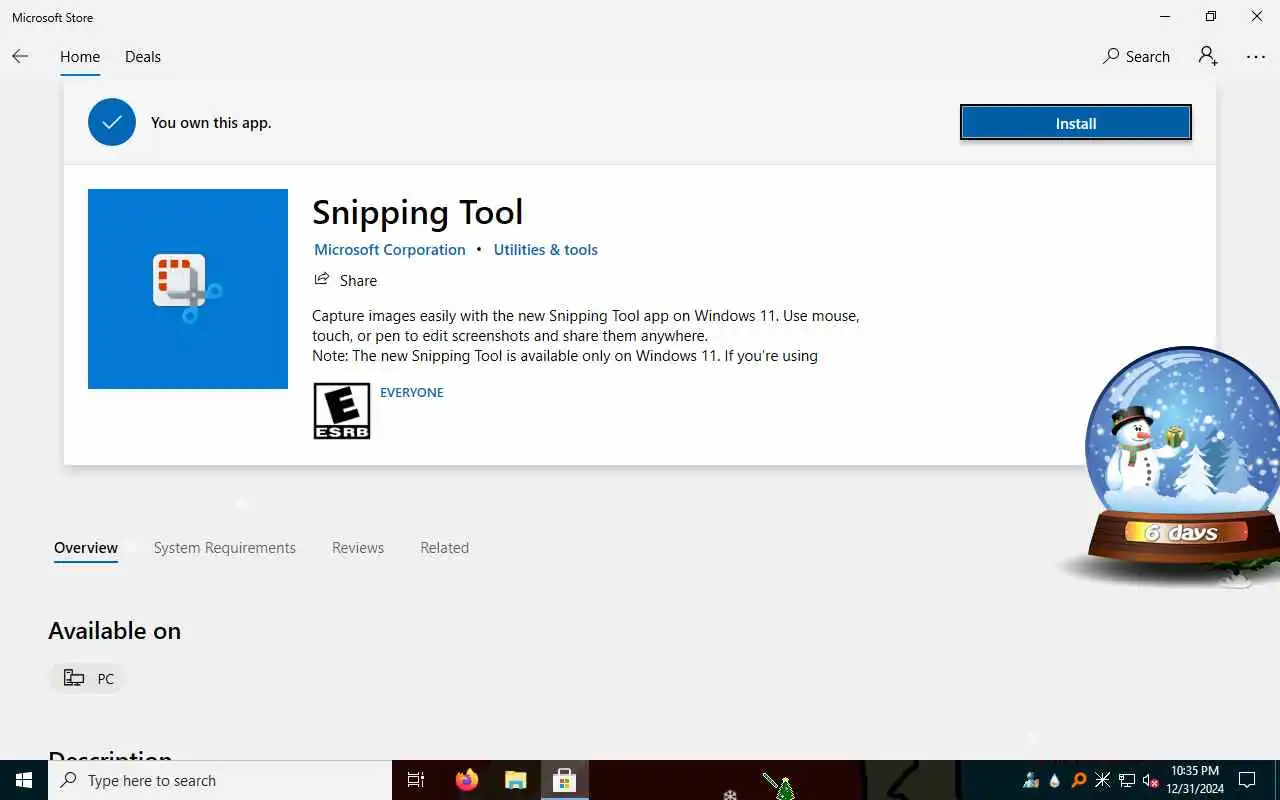Open the account sign-in icon
Image resolution: width=1280 pixels, height=800 pixels.
[1208, 57]
